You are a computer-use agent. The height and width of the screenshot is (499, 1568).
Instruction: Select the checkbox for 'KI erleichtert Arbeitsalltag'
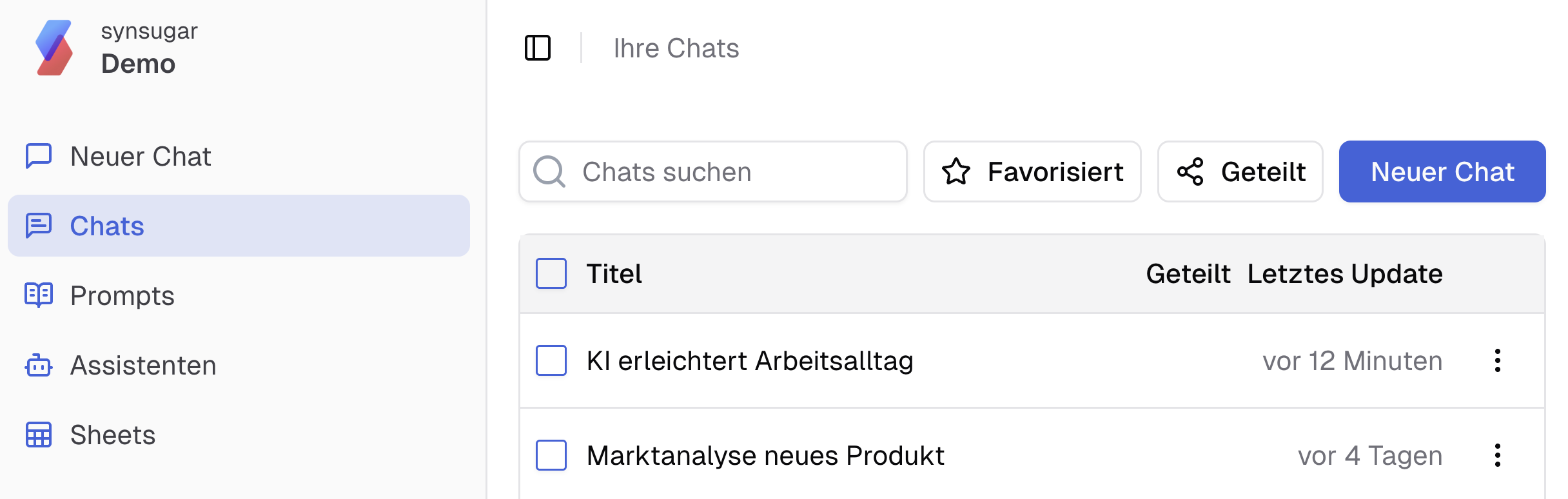(x=551, y=361)
